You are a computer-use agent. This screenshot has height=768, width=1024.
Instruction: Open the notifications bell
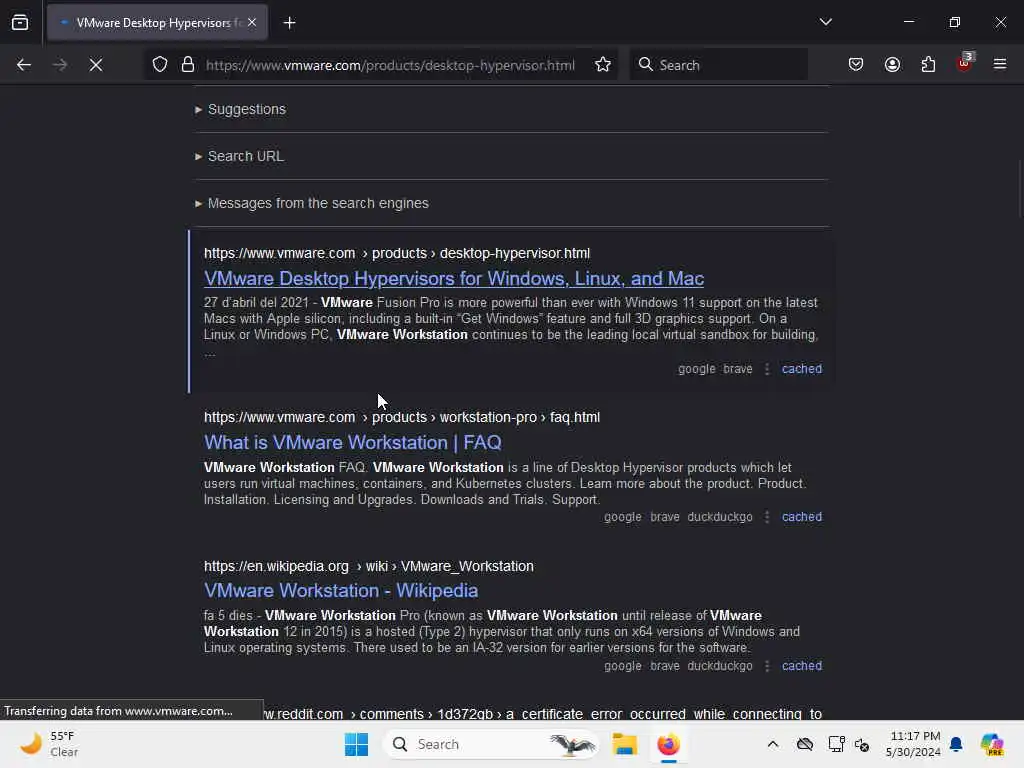956,744
